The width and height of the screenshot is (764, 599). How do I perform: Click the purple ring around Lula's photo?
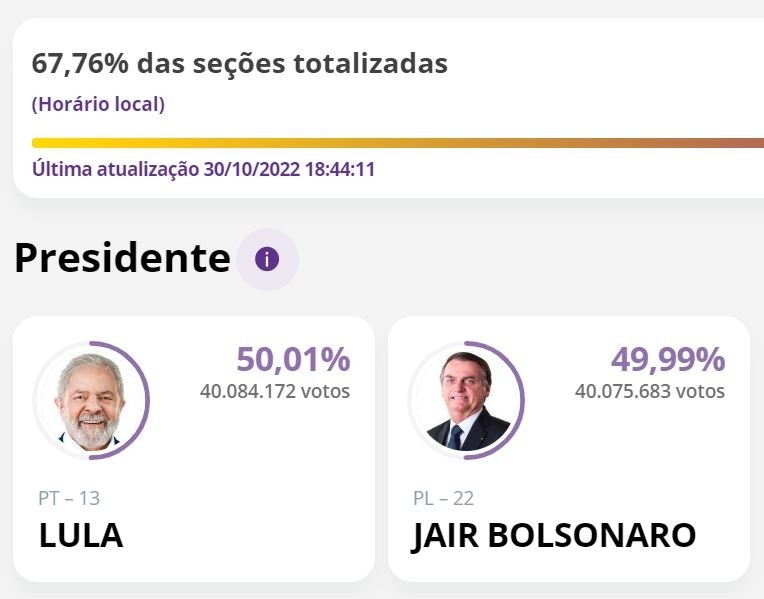147,400
